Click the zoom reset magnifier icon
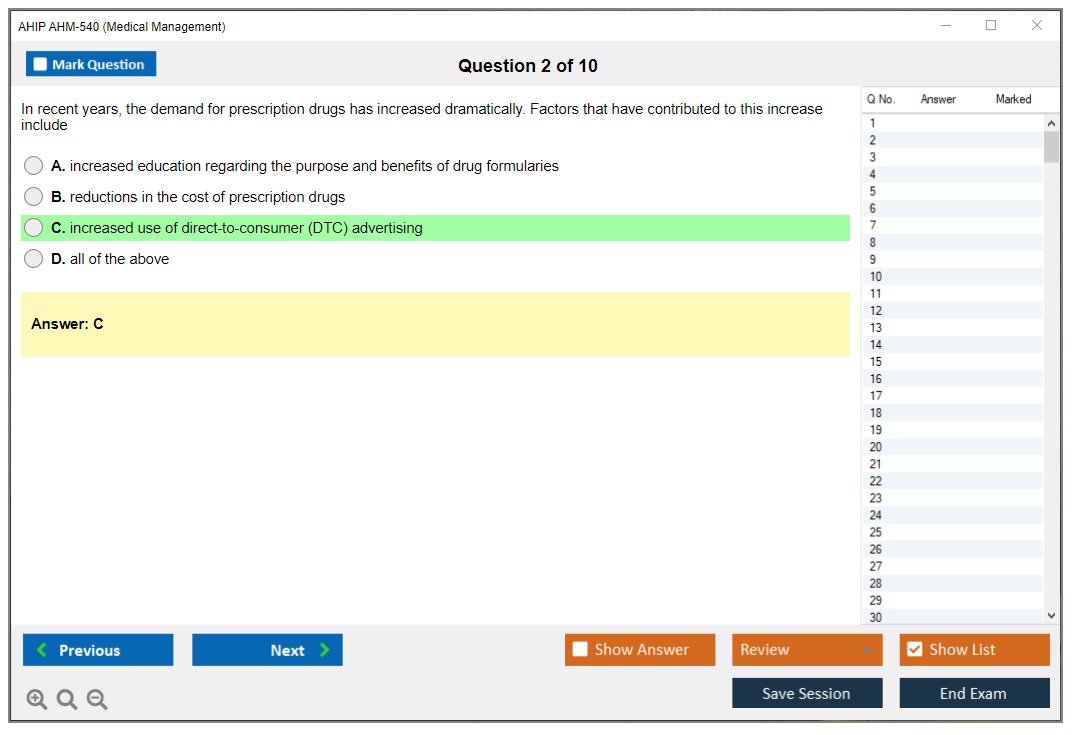1075x735 pixels. point(67,700)
